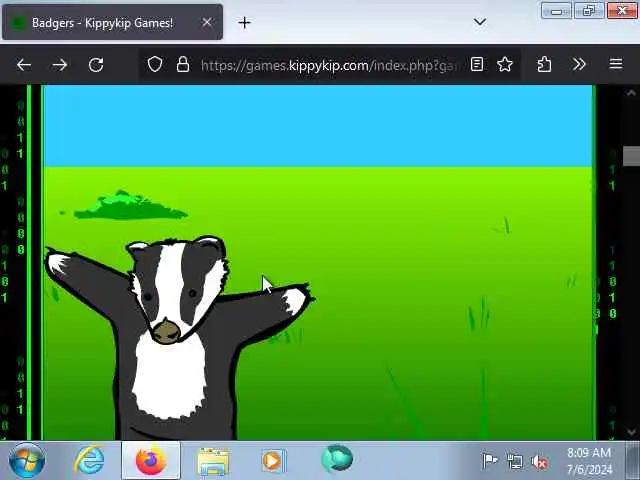The height and width of the screenshot is (480, 640).
Task: Click the page scrollbar down arrow
Action: 631,432
